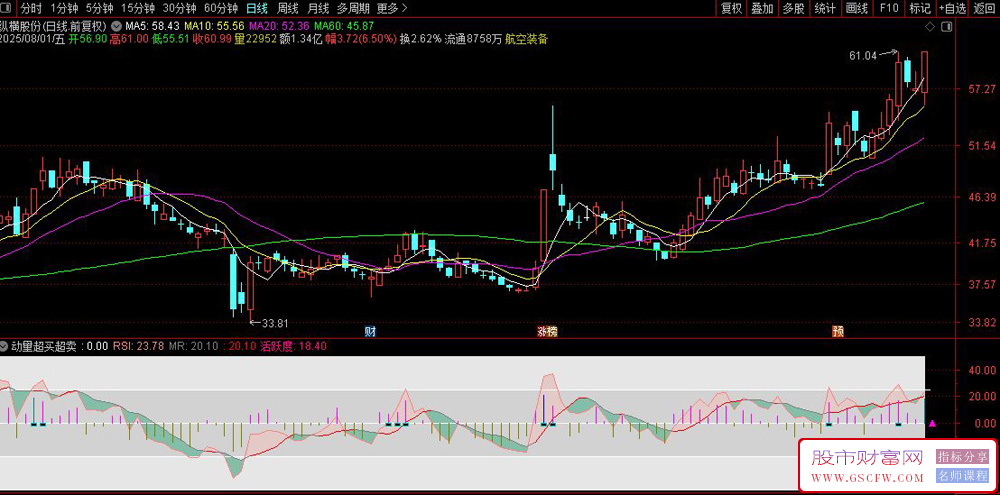Click the 41.75 price axis label
This screenshot has width=1000, height=495.
(982, 243)
